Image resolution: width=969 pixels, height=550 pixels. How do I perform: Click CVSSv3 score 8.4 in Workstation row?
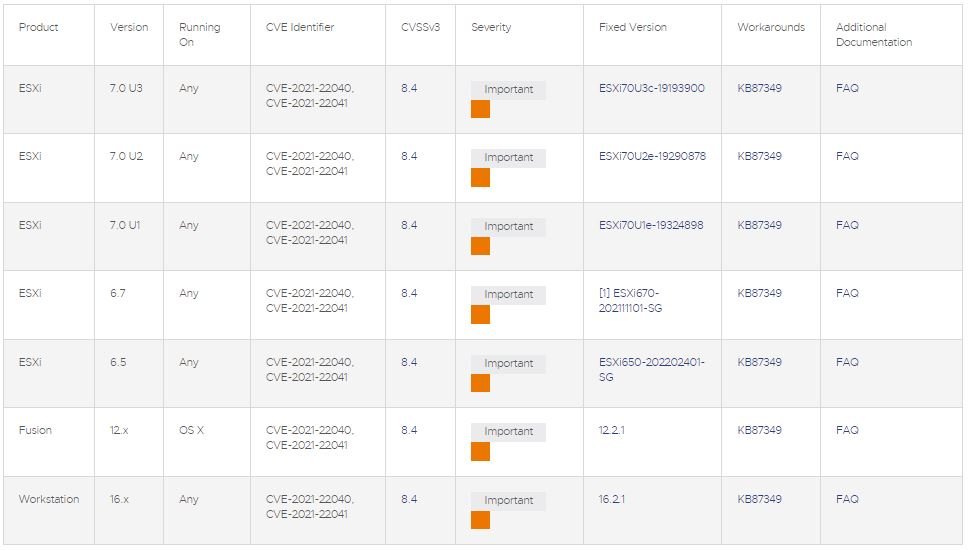408,499
